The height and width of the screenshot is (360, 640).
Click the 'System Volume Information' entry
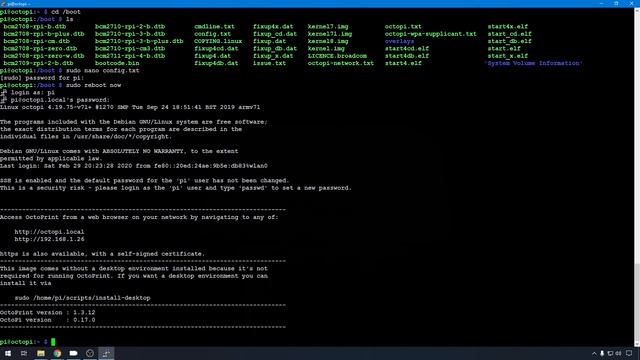533,63
